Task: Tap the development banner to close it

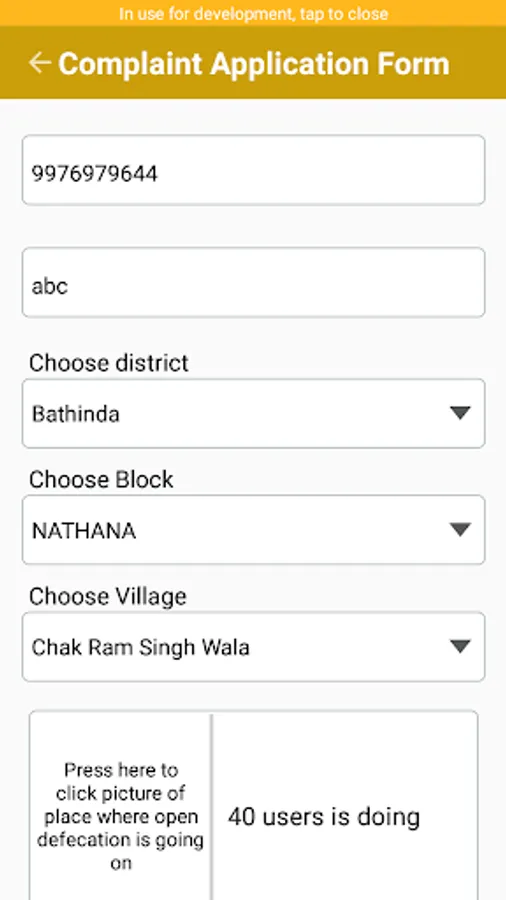Action: coord(253,13)
